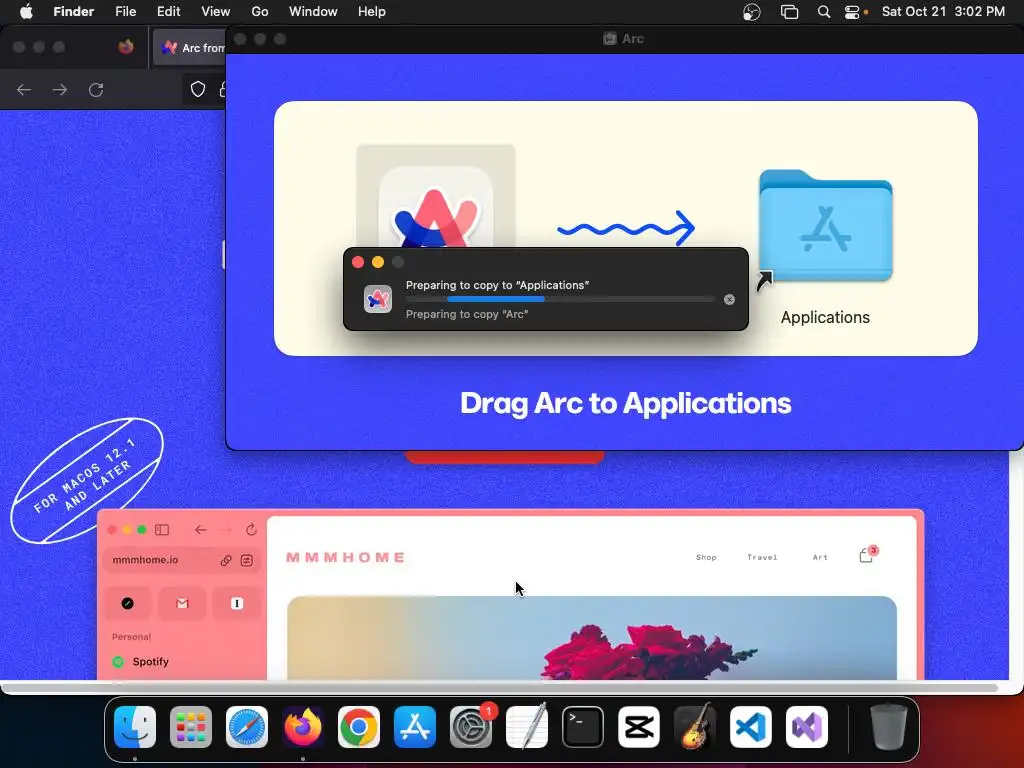Go forward in the Firefox window

point(60,89)
